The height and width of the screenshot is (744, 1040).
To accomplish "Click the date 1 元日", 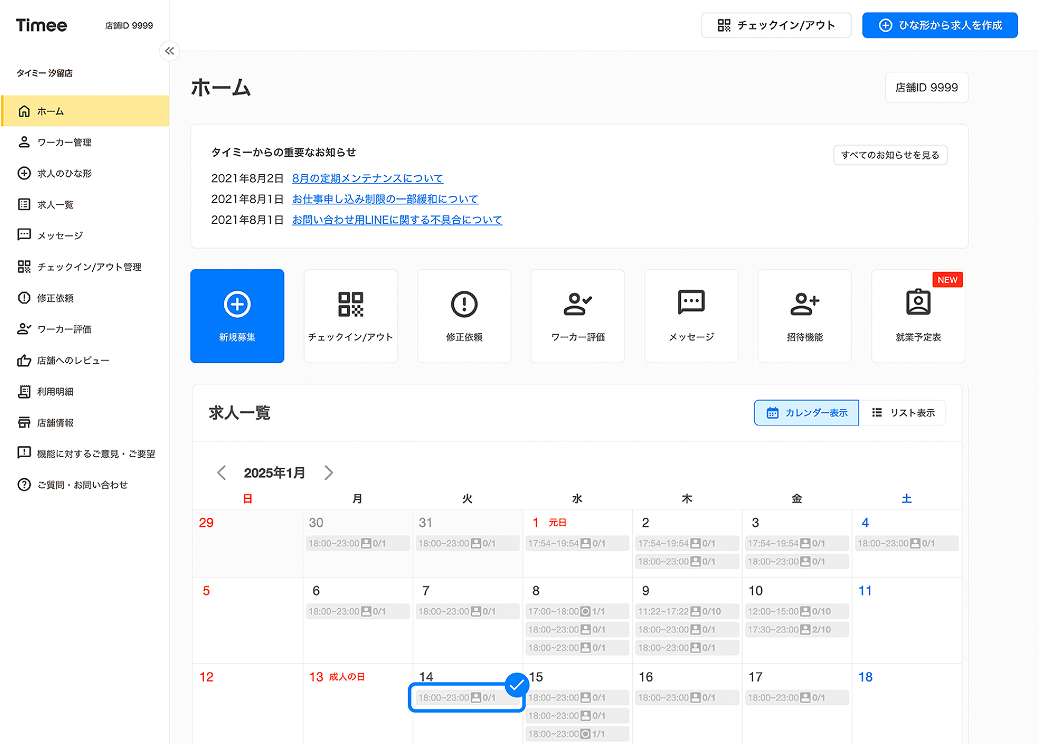I will (x=549, y=523).
